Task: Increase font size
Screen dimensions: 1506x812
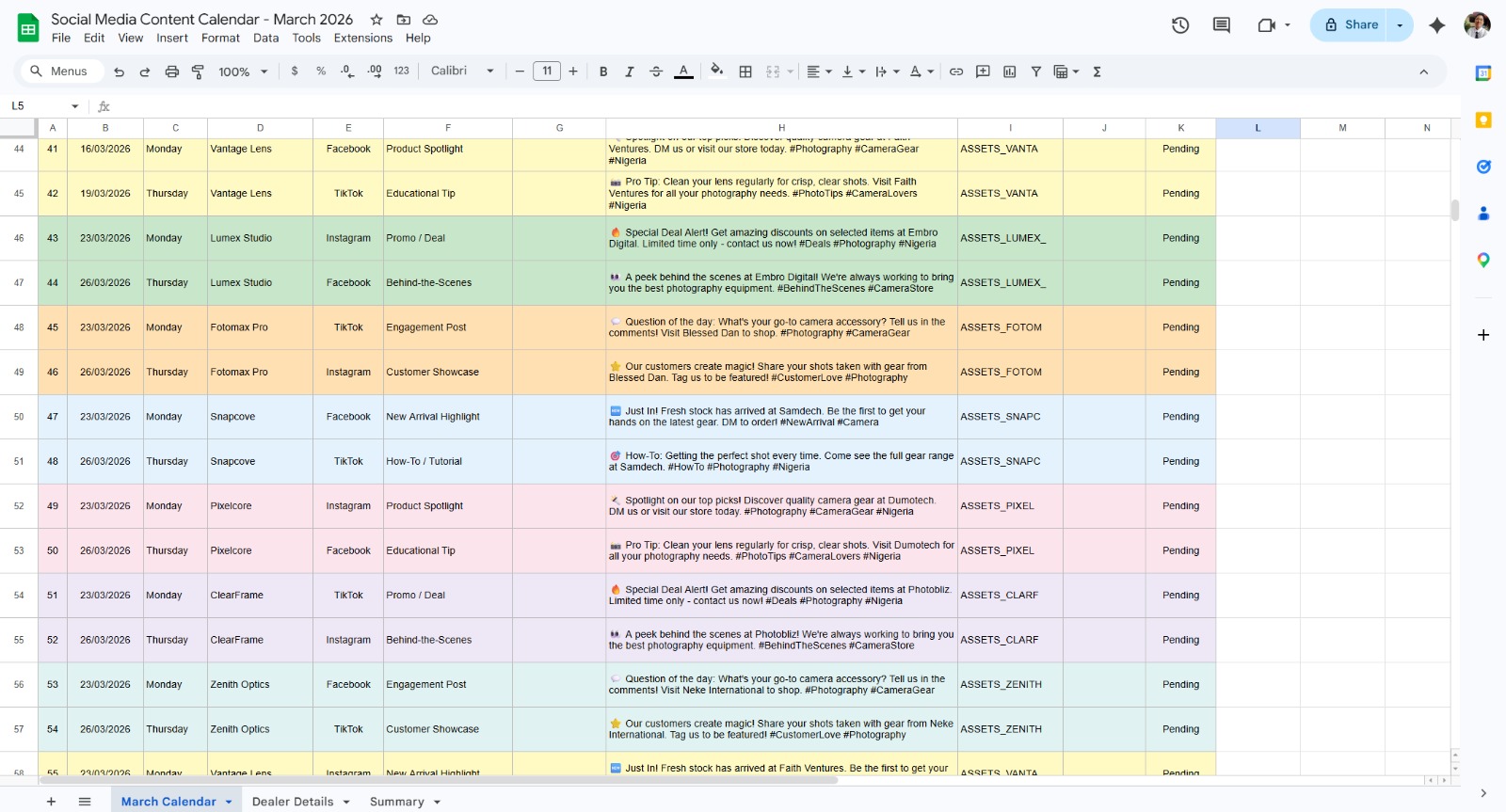Action: click(x=573, y=72)
